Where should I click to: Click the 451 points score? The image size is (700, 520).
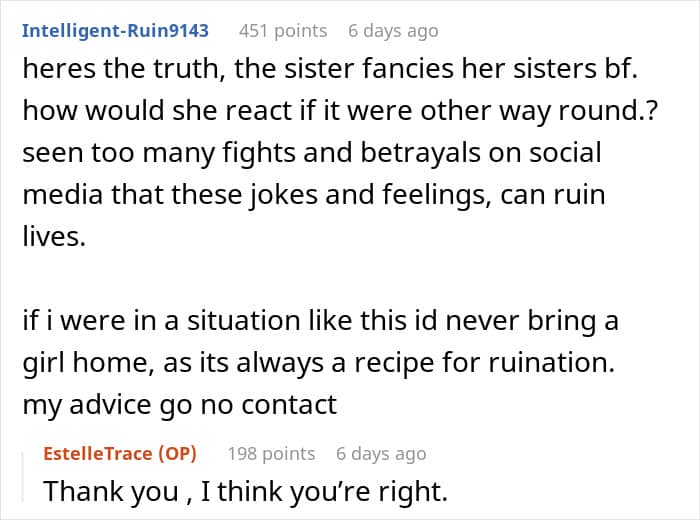(x=283, y=31)
